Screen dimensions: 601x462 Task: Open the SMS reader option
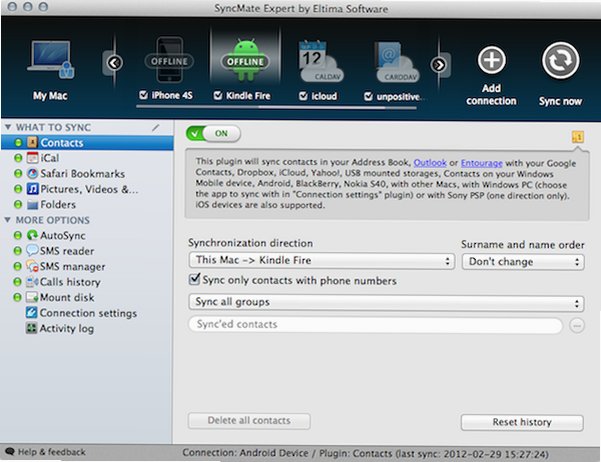(60, 251)
